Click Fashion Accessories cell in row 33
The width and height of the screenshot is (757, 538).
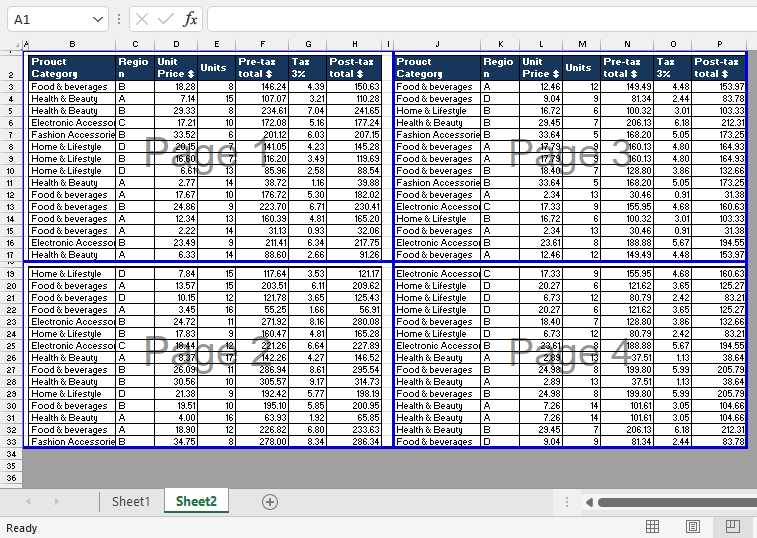pyautogui.click(x=72, y=441)
